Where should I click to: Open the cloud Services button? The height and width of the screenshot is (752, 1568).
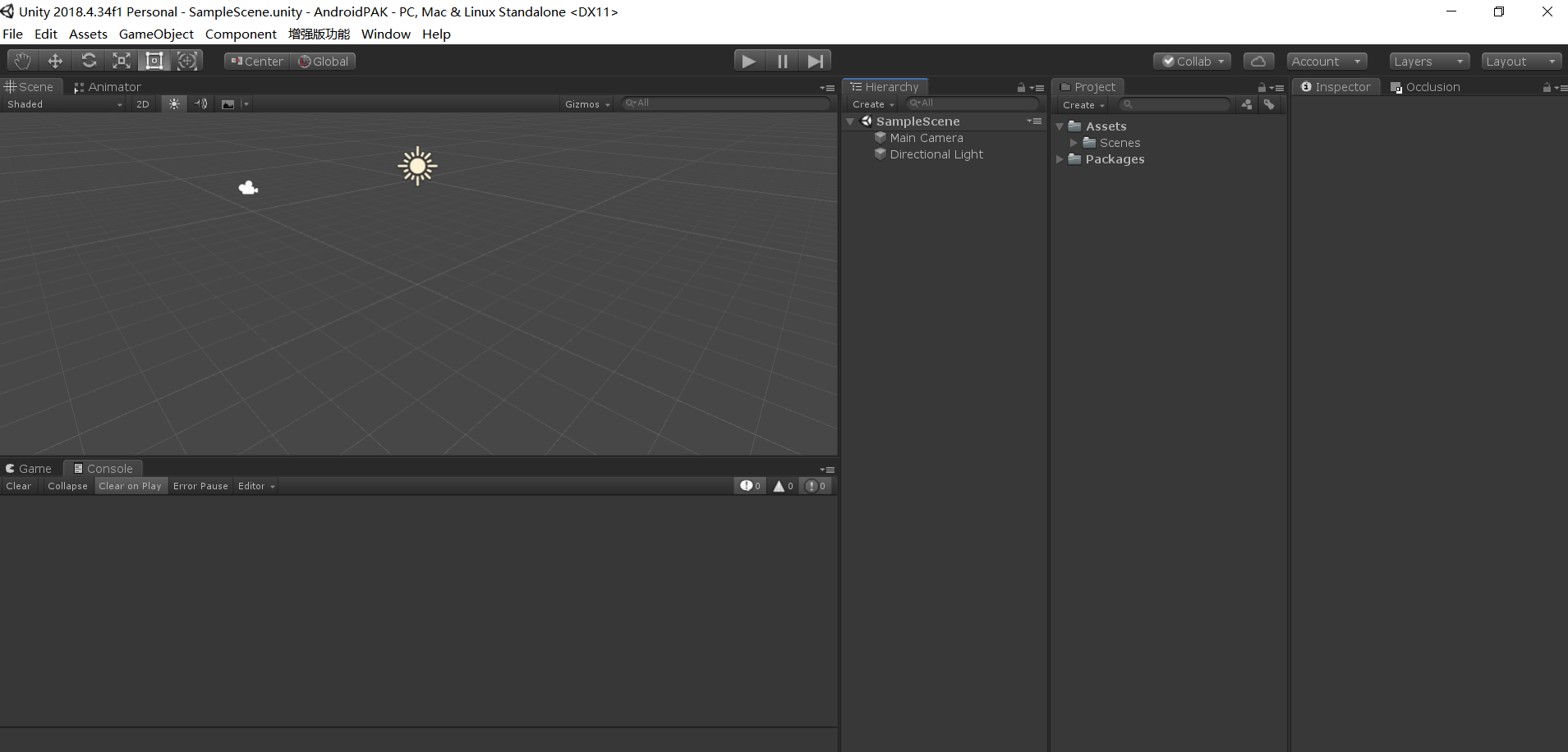[1258, 62]
